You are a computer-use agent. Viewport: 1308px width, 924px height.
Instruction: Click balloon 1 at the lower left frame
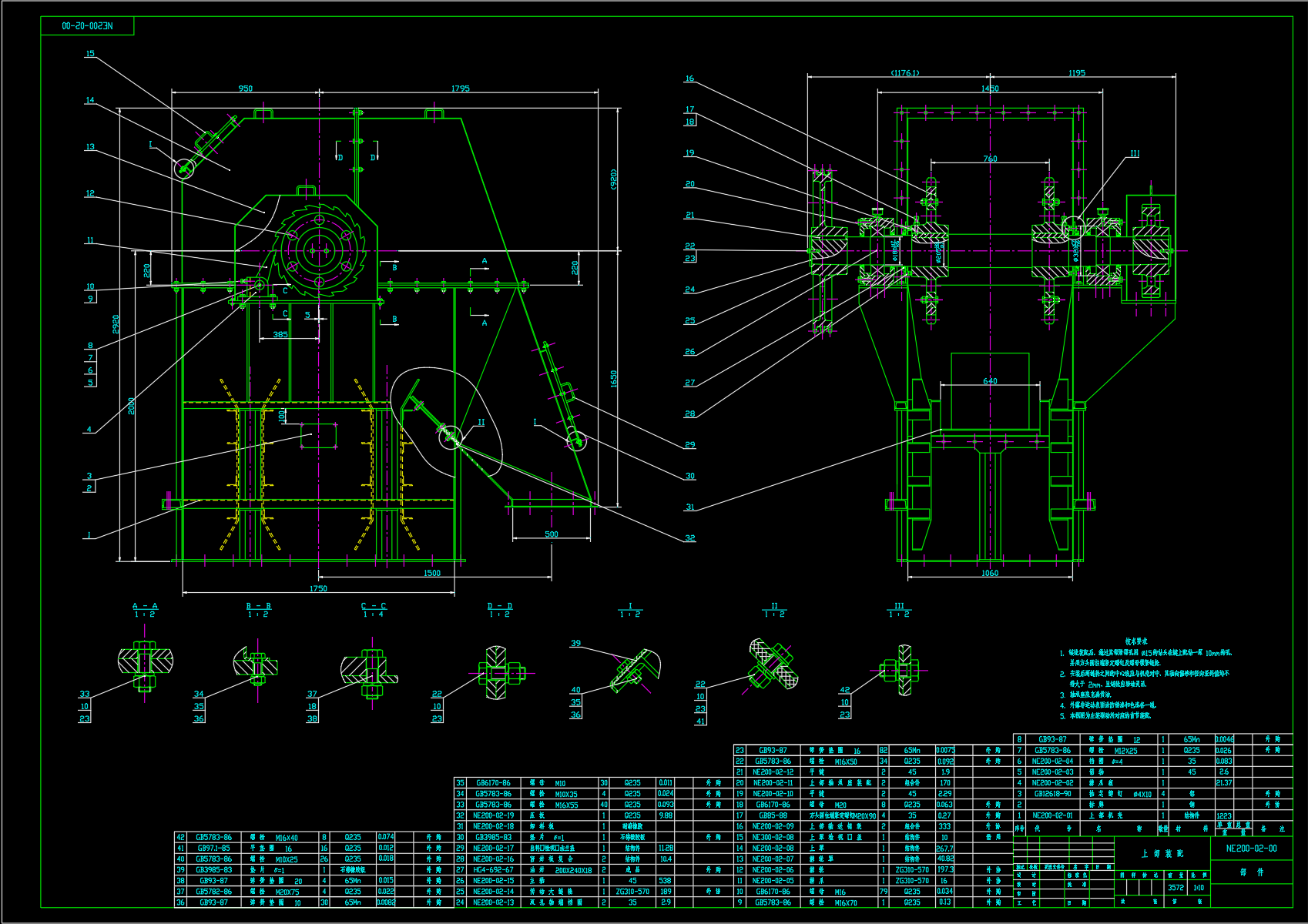(89, 533)
